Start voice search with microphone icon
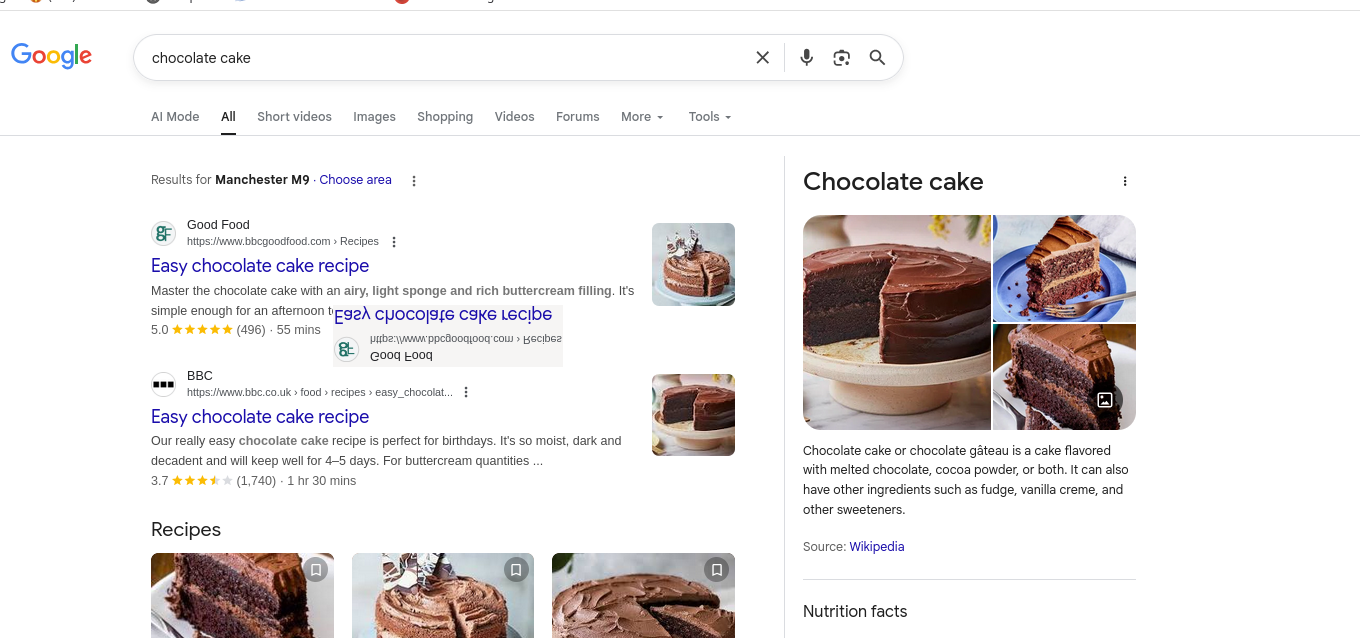 pos(806,58)
